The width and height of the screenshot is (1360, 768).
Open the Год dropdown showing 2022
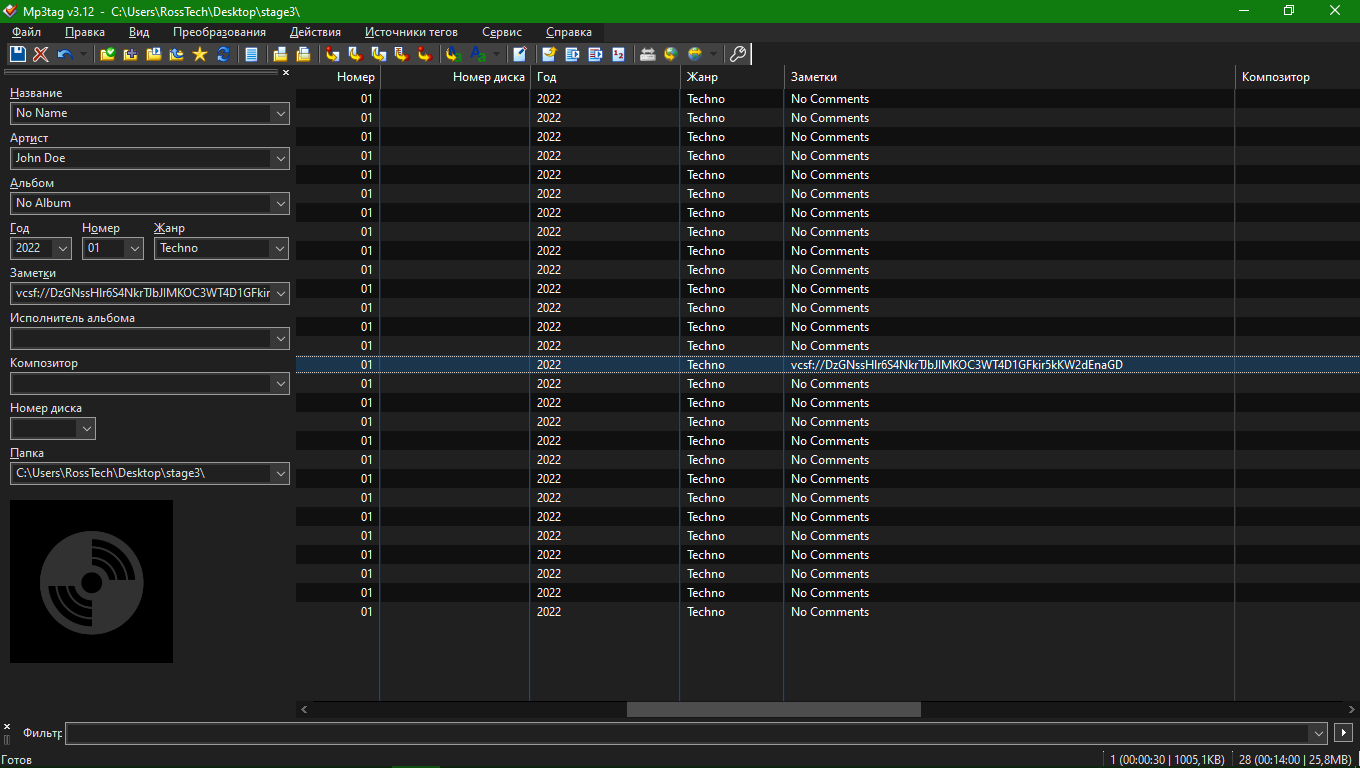coord(62,248)
